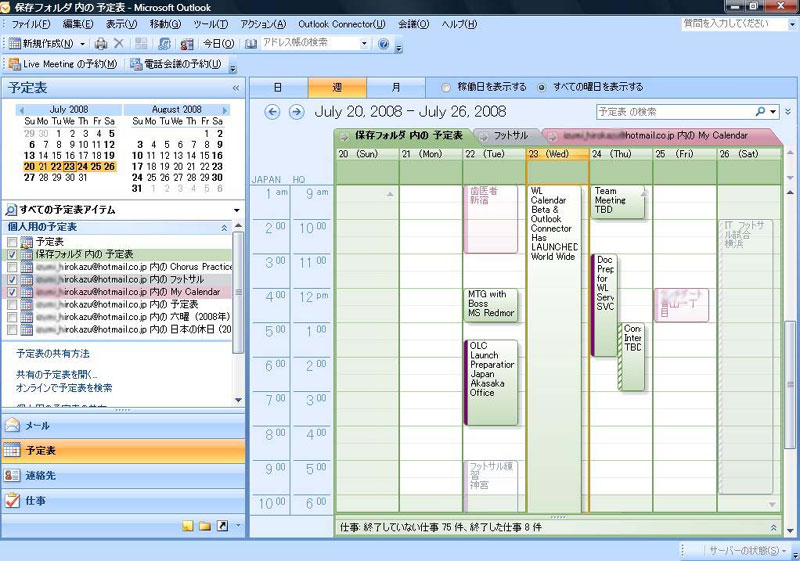Navigate to previous week arrow
The height and width of the screenshot is (561, 800).
point(272,112)
